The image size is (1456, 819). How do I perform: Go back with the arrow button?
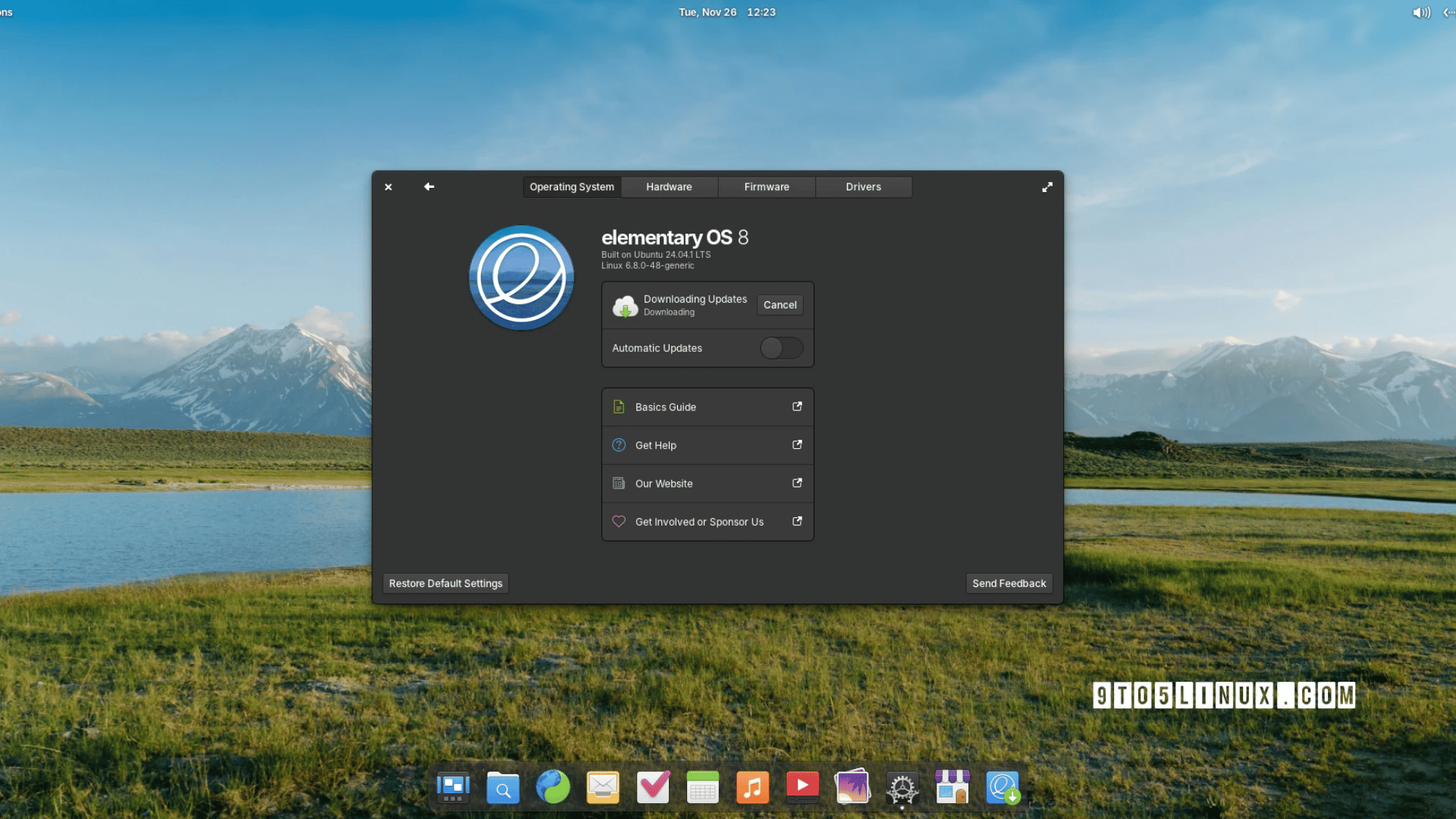pos(429,187)
